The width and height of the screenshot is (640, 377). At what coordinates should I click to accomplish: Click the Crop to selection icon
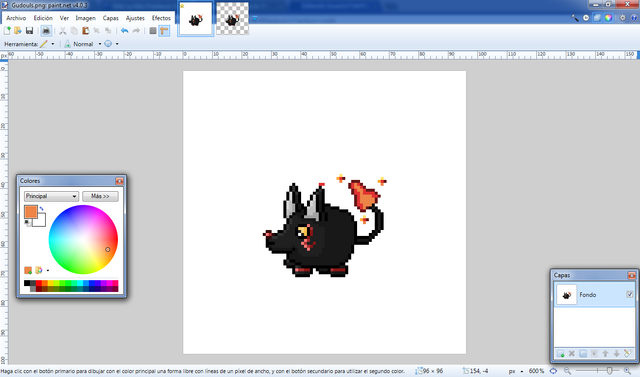coord(97,31)
